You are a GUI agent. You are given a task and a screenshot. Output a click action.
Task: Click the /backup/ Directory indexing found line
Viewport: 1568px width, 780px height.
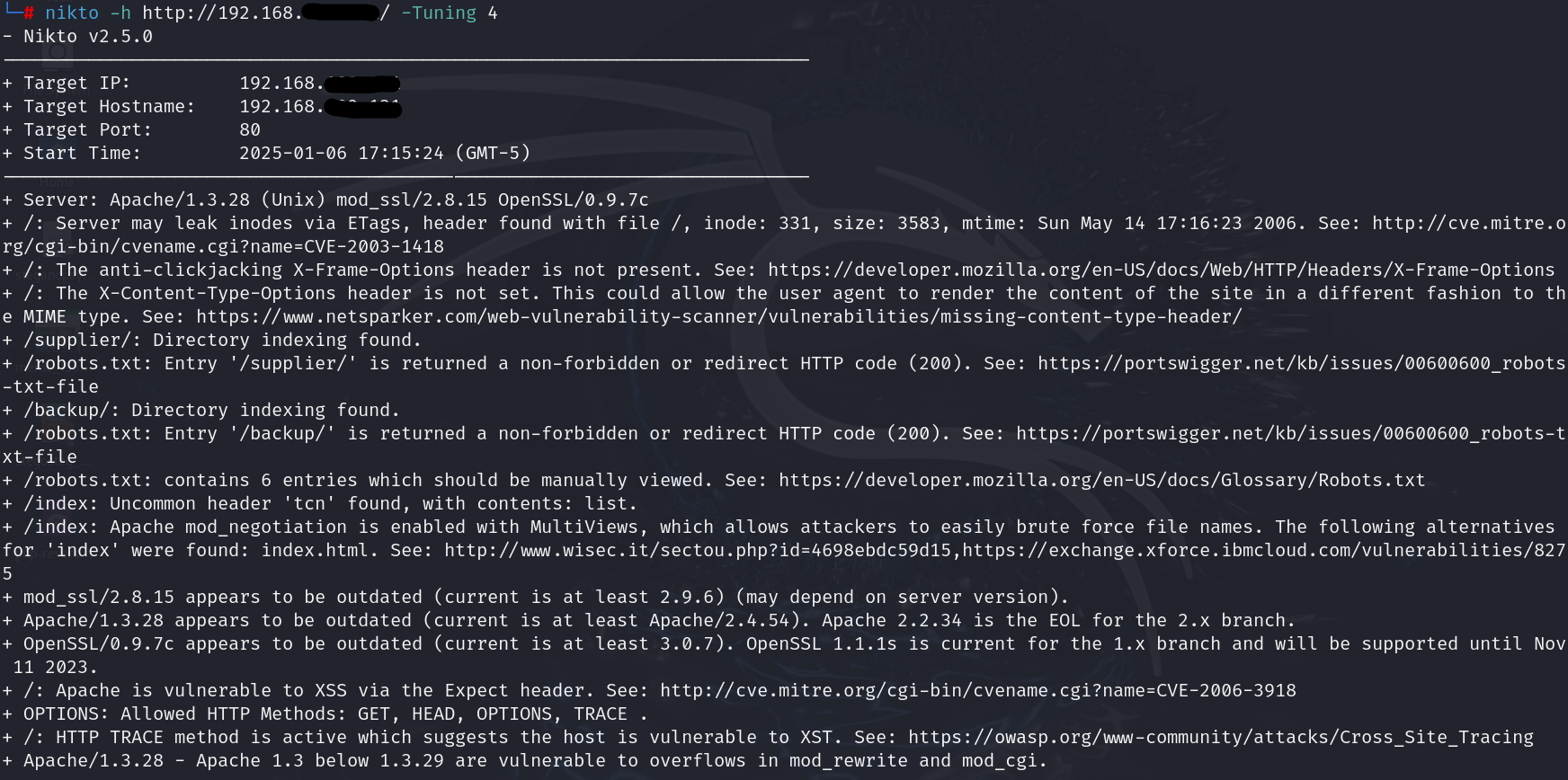[x=211, y=411]
